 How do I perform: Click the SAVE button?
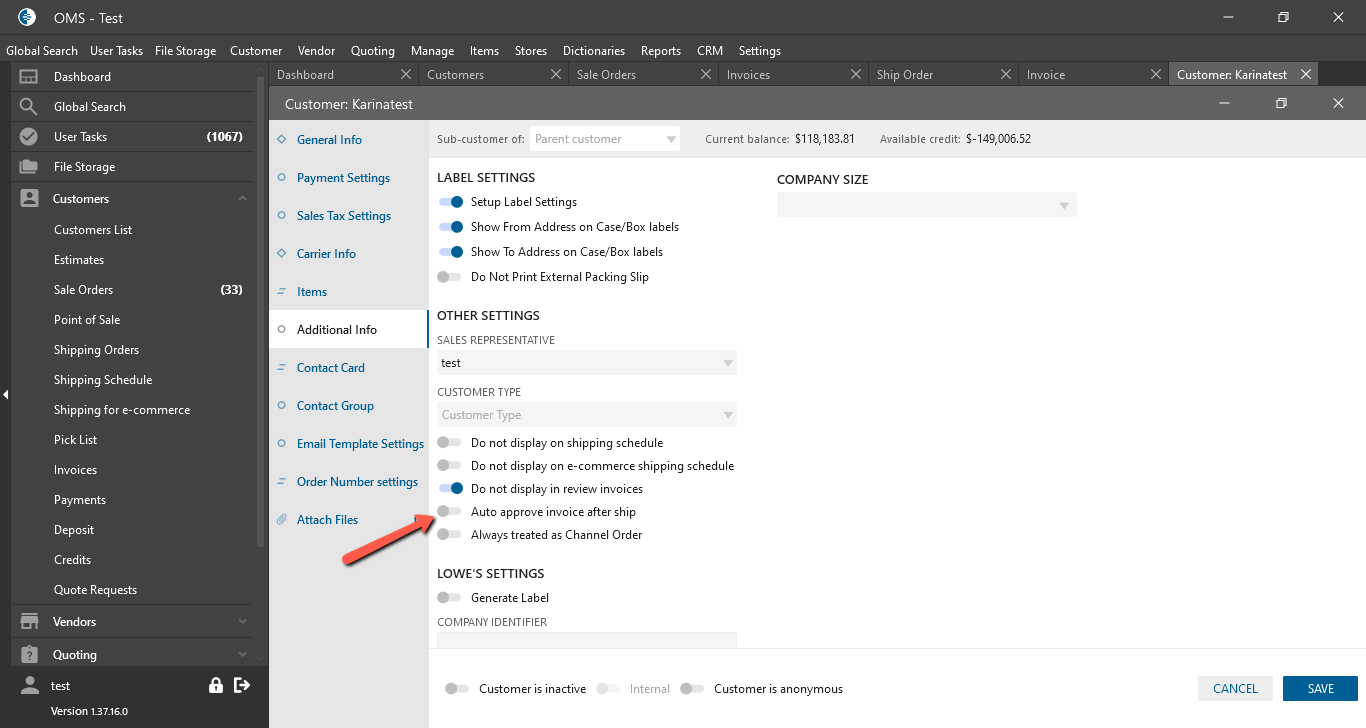pyautogui.click(x=1320, y=688)
